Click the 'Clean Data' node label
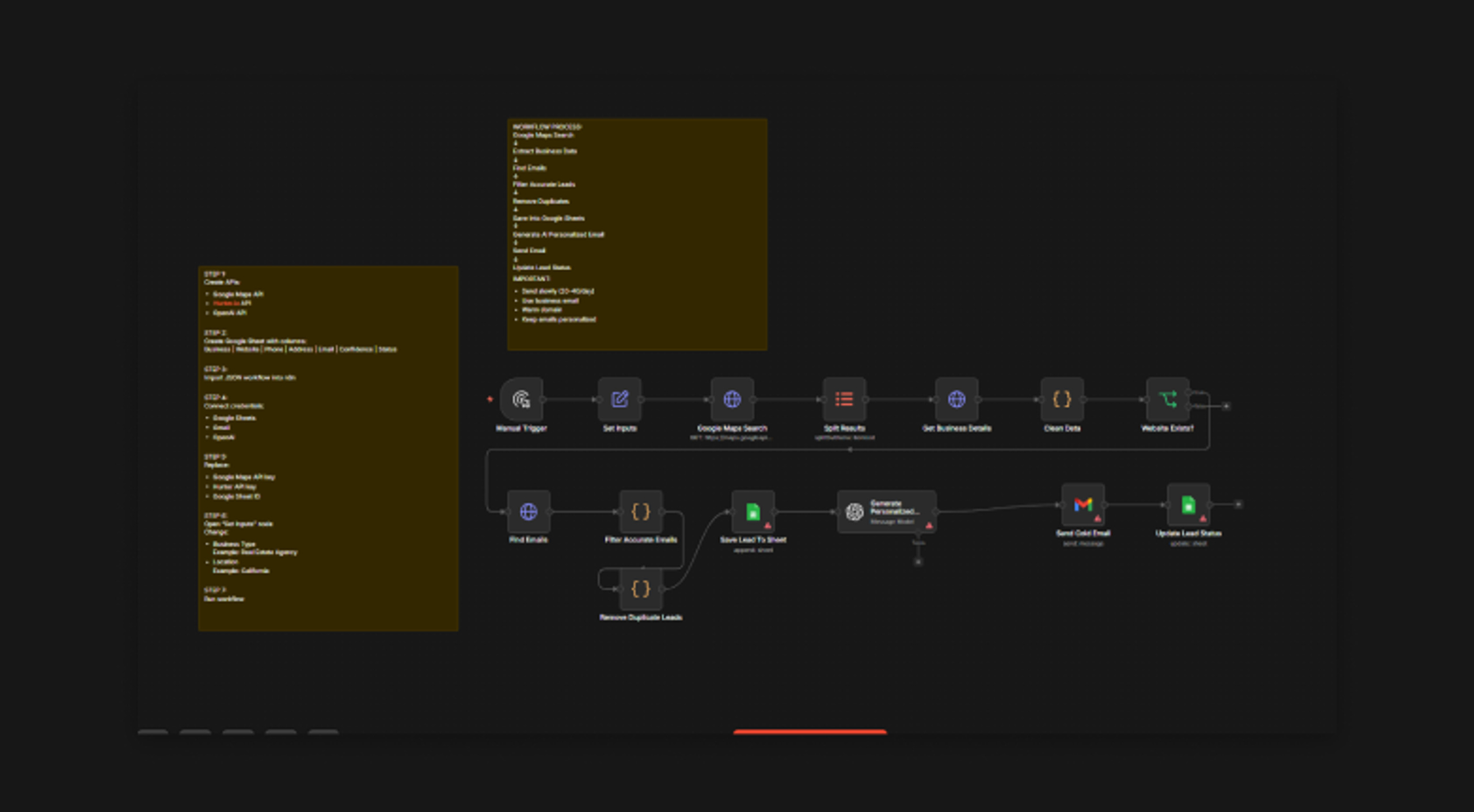This screenshot has height=812, width=1474. click(1062, 428)
